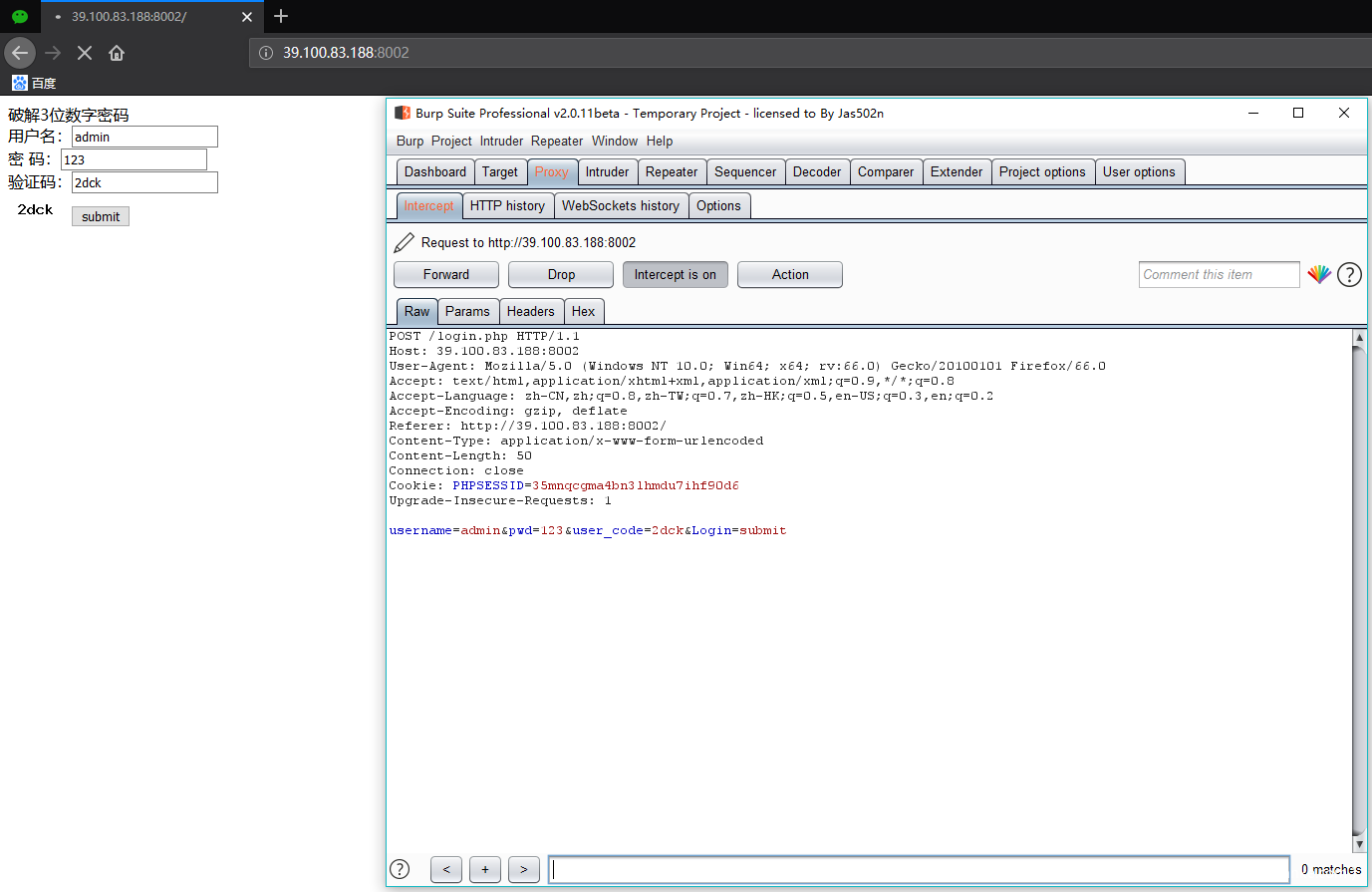Open the multicolor highlight picker icon
This screenshot has width=1372, height=892.
(1319, 274)
